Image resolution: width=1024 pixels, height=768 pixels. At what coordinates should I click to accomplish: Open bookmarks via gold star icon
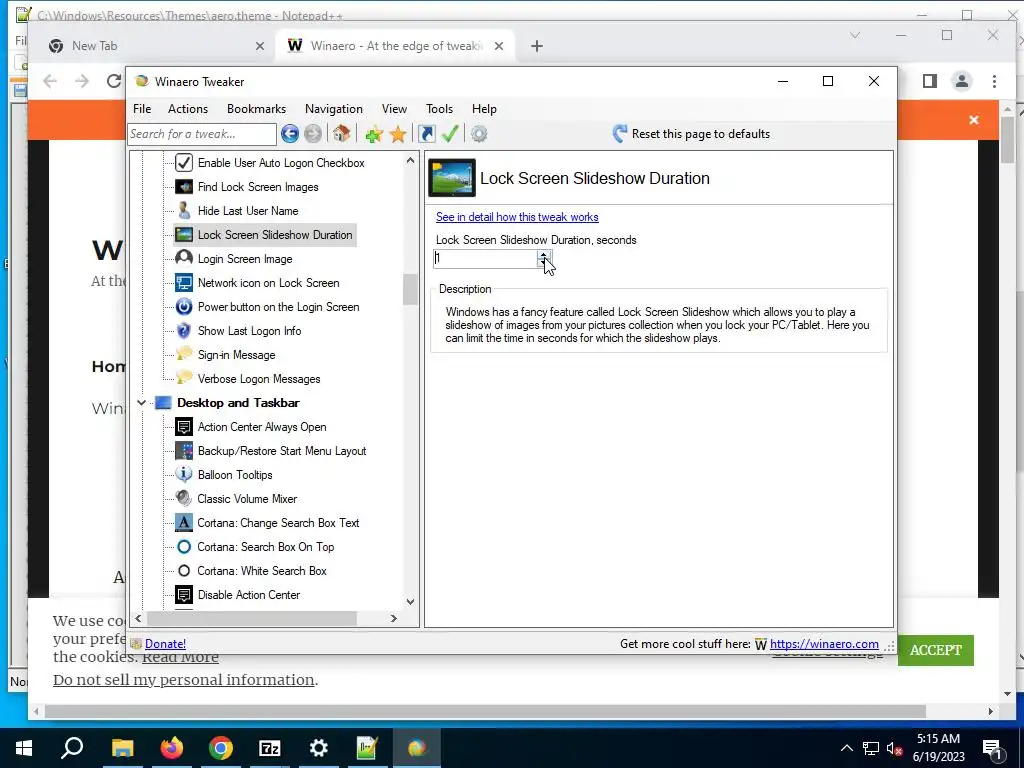398,134
